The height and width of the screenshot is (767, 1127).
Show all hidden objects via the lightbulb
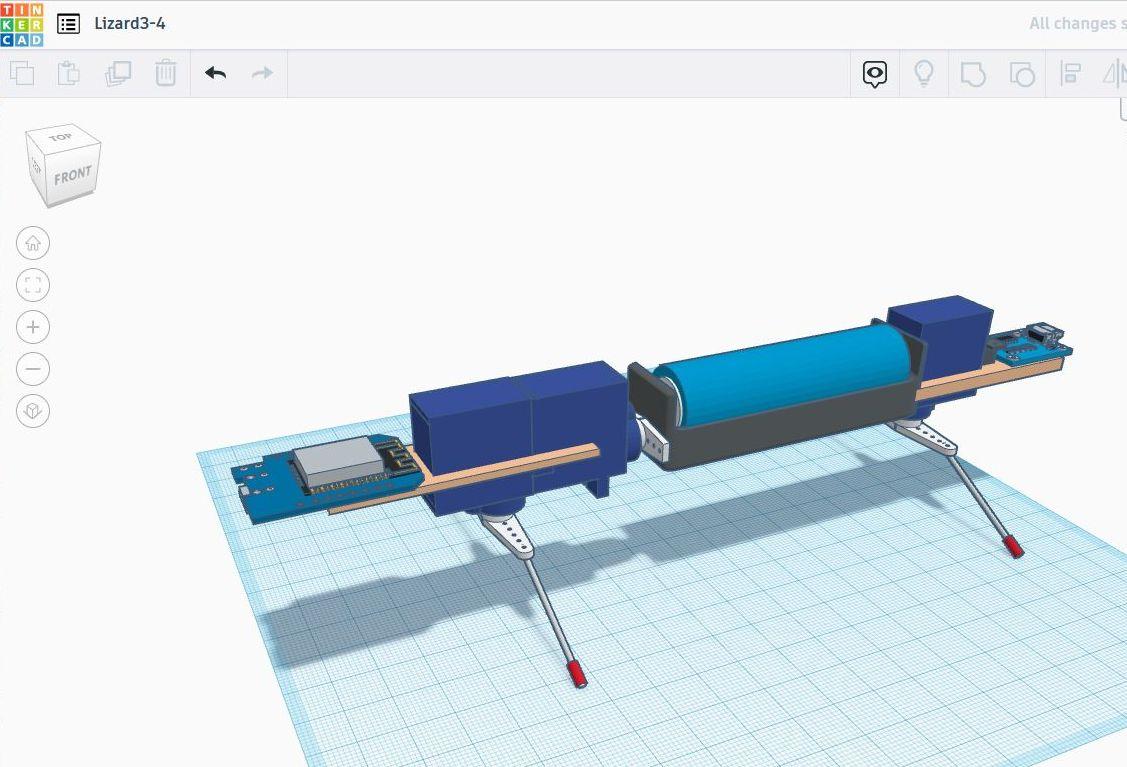click(923, 73)
